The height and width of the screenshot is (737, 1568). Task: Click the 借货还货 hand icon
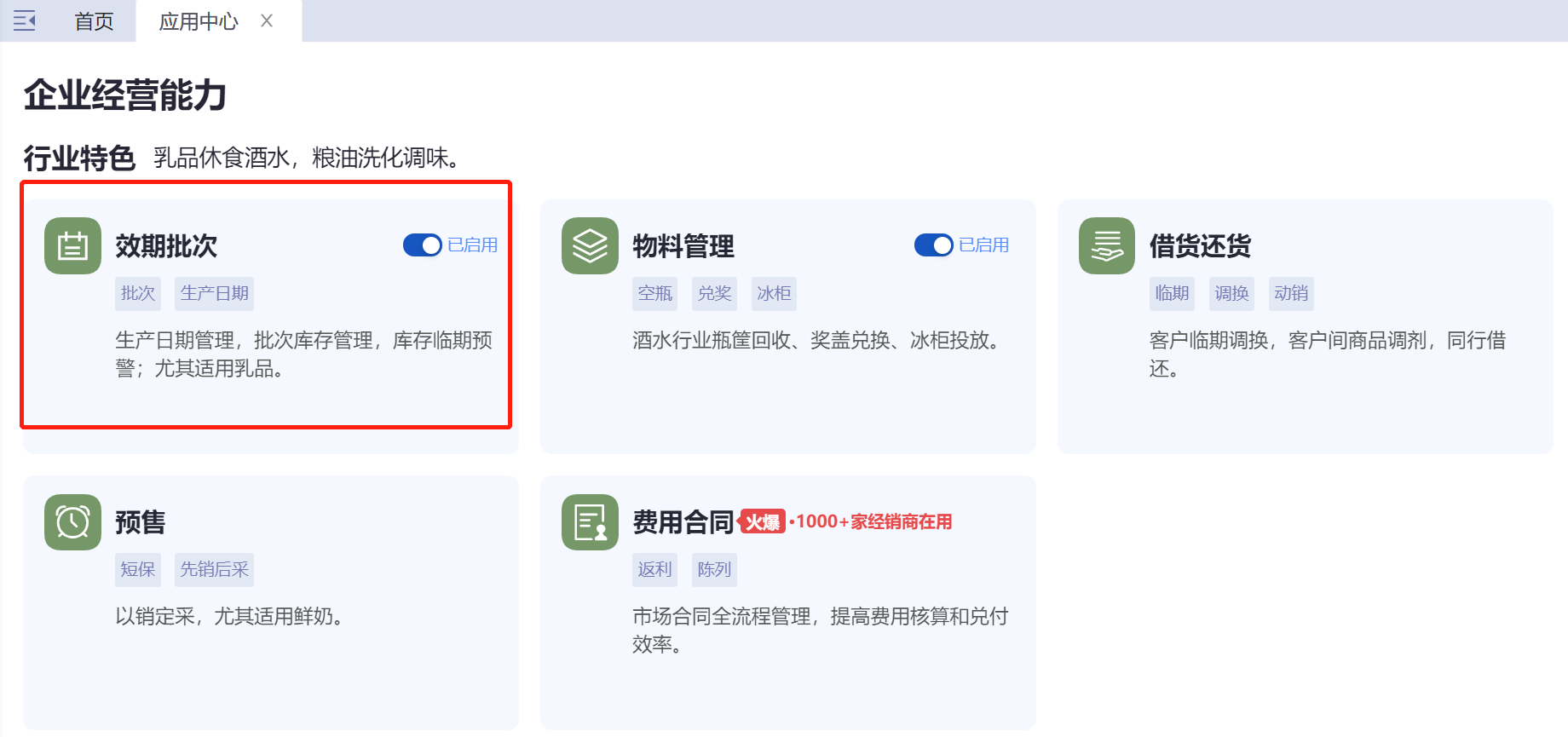[1106, 246]
